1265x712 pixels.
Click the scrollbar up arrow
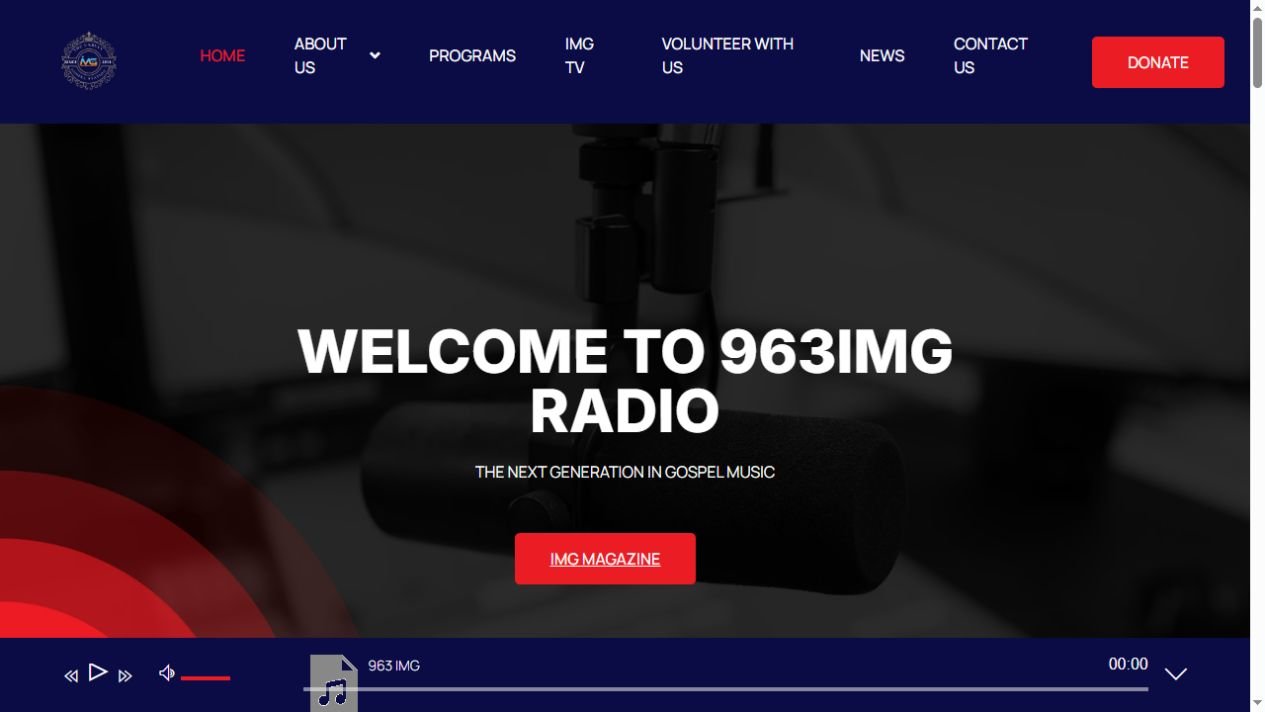tap(1258, 7)
